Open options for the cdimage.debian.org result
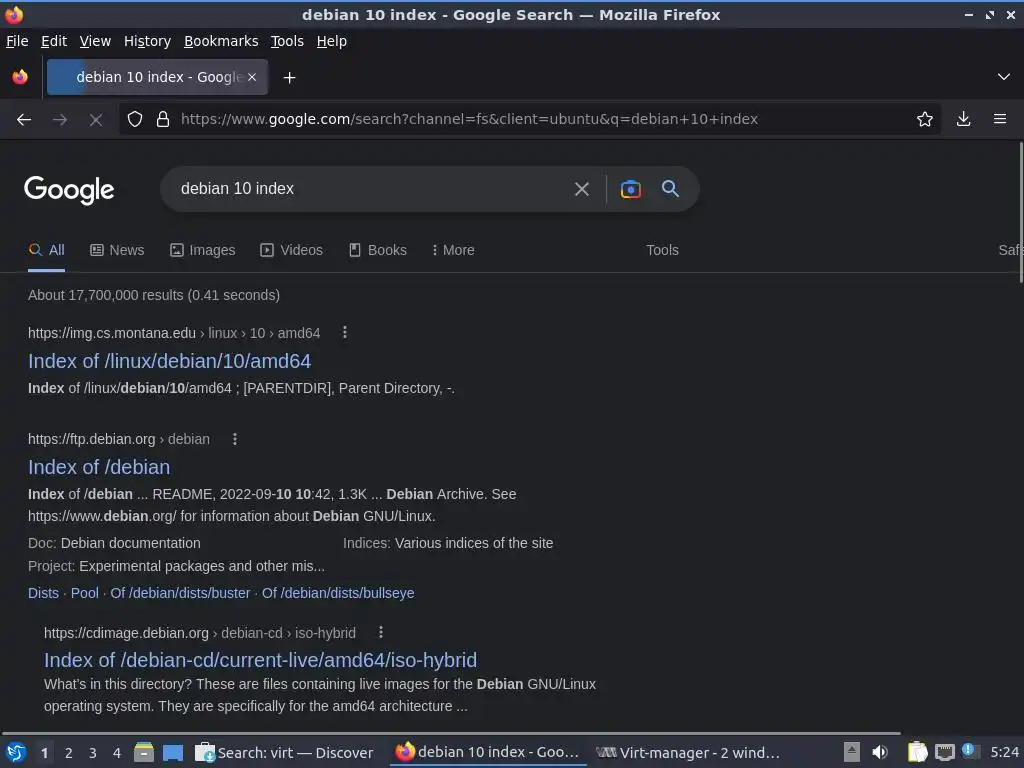Screen dimensions: 1024x768 [x=381, y=632]
